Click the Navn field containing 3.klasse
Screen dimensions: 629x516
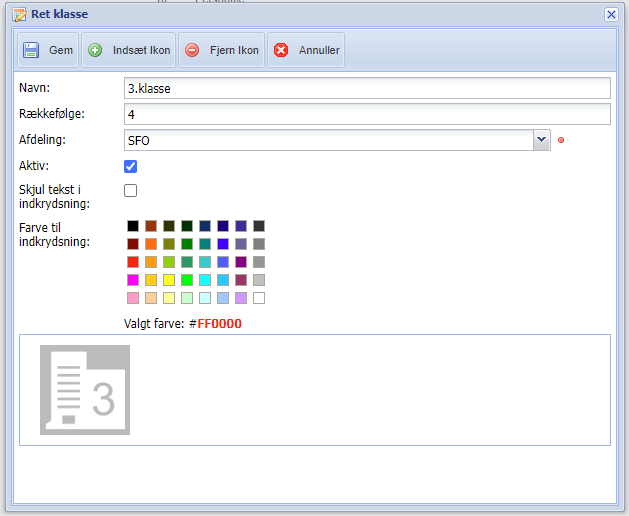coord(366,88)
